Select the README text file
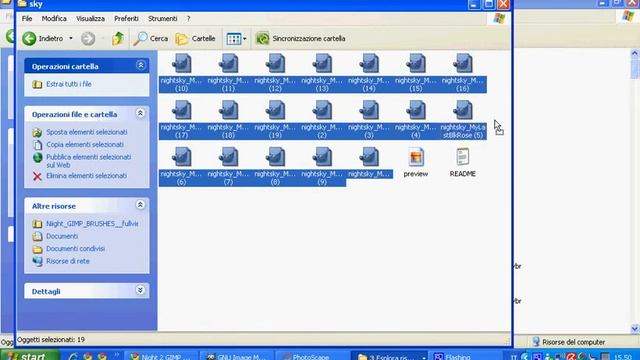The image size is (640, 360). click(x=462, y=162)
